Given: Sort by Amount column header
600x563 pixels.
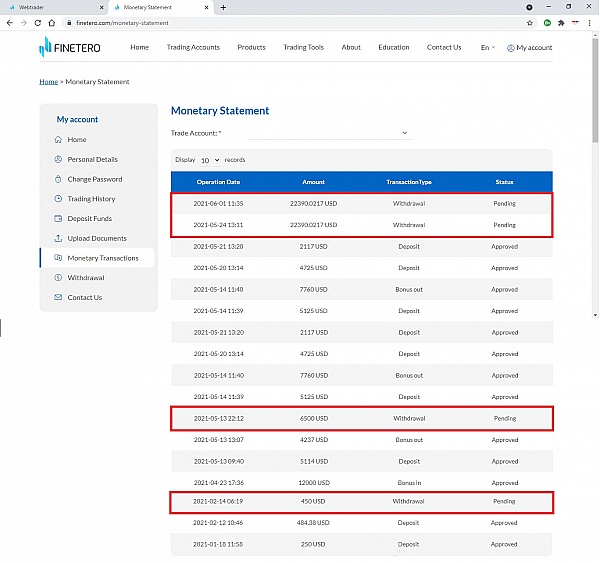Looking at the screenshot, I should click(313, 182).
